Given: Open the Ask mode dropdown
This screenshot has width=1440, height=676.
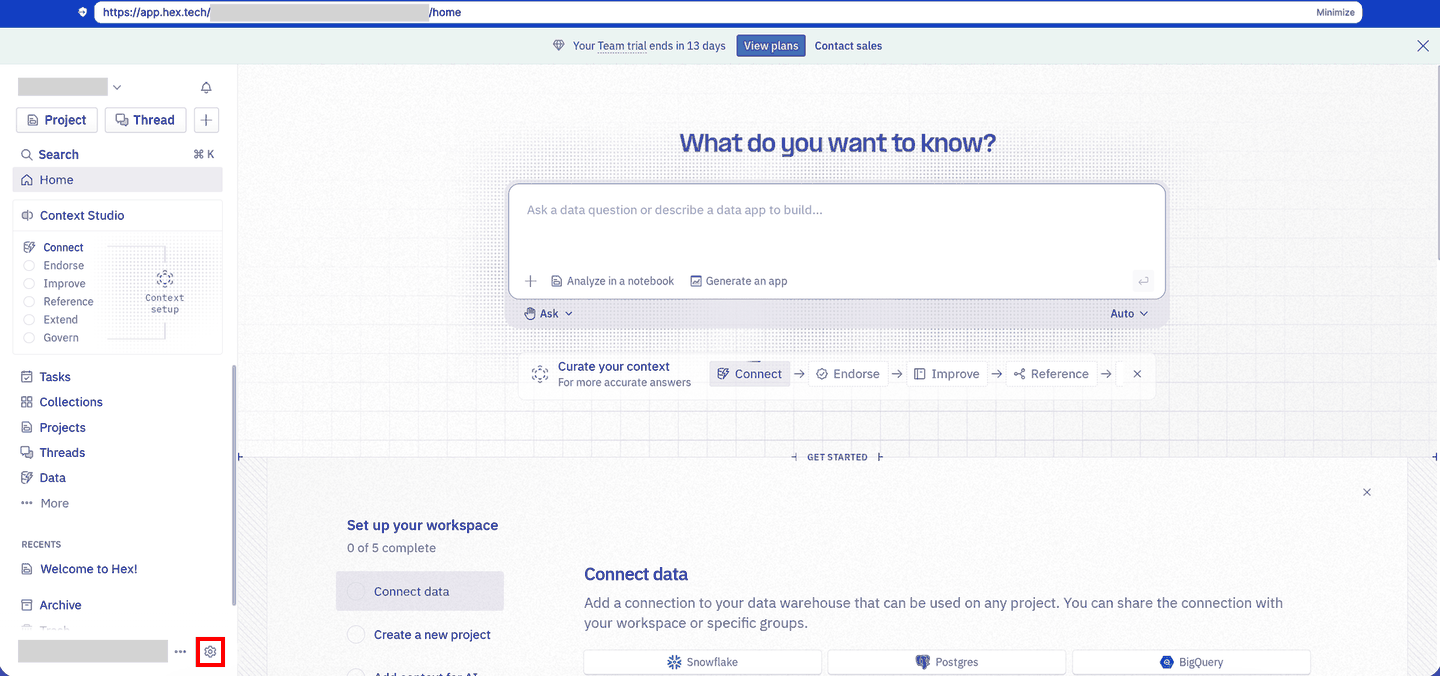Looking at the screenshot, I should tap(549, 314).
